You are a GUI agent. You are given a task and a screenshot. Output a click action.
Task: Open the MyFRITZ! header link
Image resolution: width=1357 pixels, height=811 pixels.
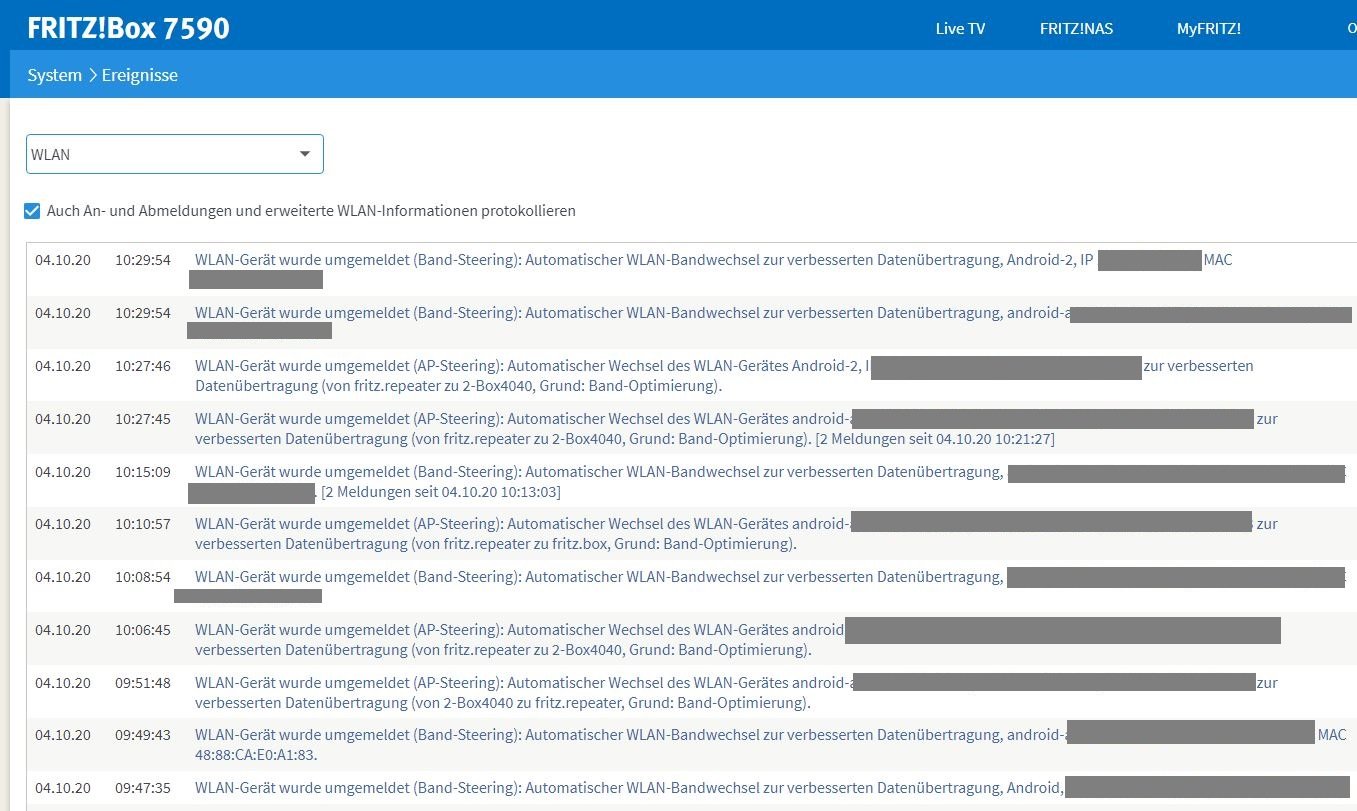pyautogui.click(x=1208, y=29)
